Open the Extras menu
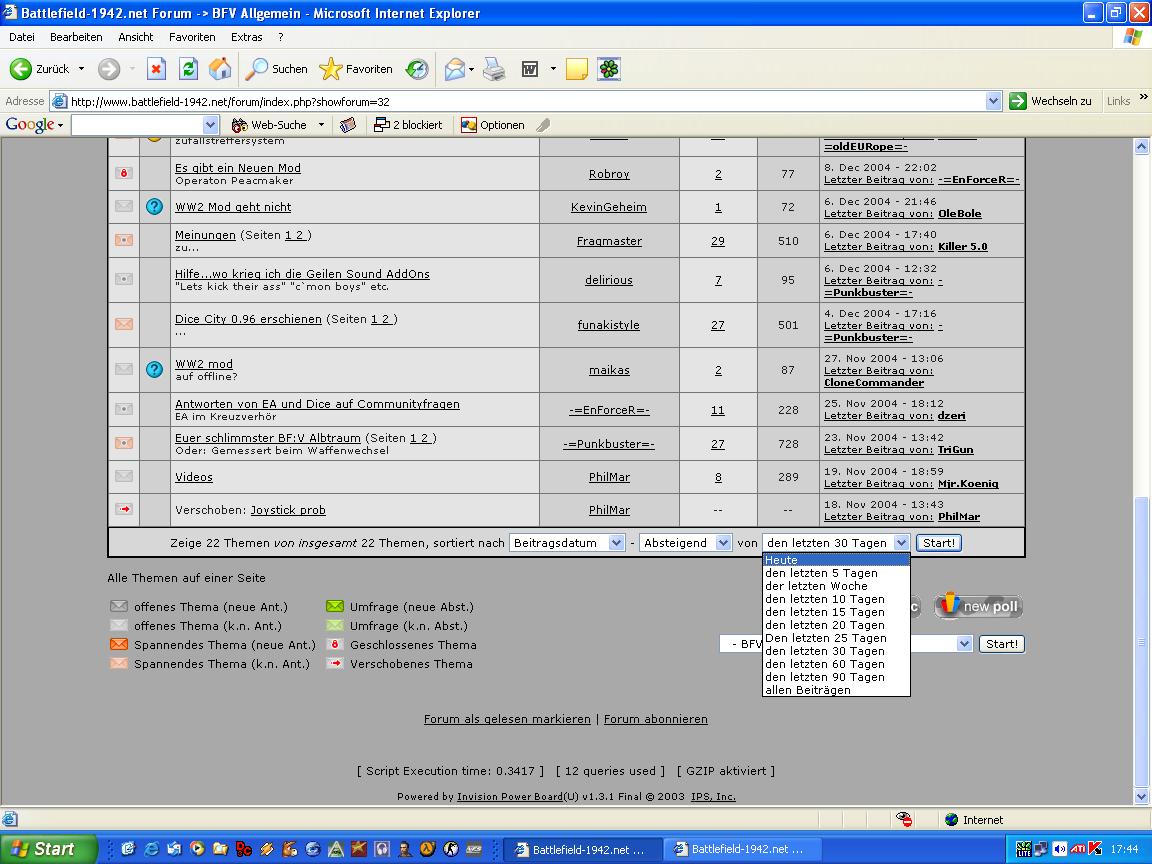This screenshot has height=864, width=1152. [x=246, y=37]
